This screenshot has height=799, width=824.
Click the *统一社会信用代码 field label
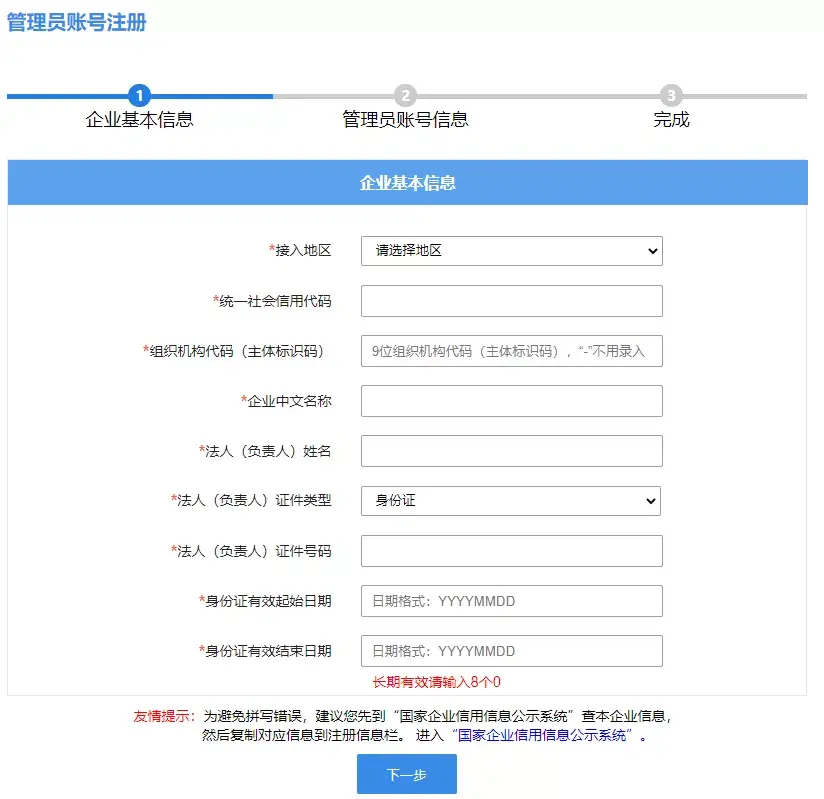coord(272,301)
